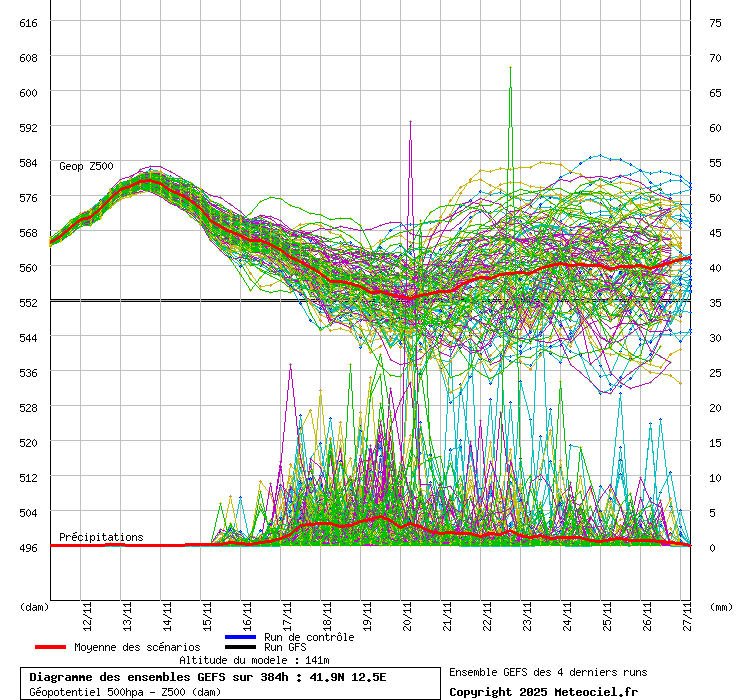740x700 pixels.
Task: Click the (dam) unit label below the left axis
Action: click(34, 606)
